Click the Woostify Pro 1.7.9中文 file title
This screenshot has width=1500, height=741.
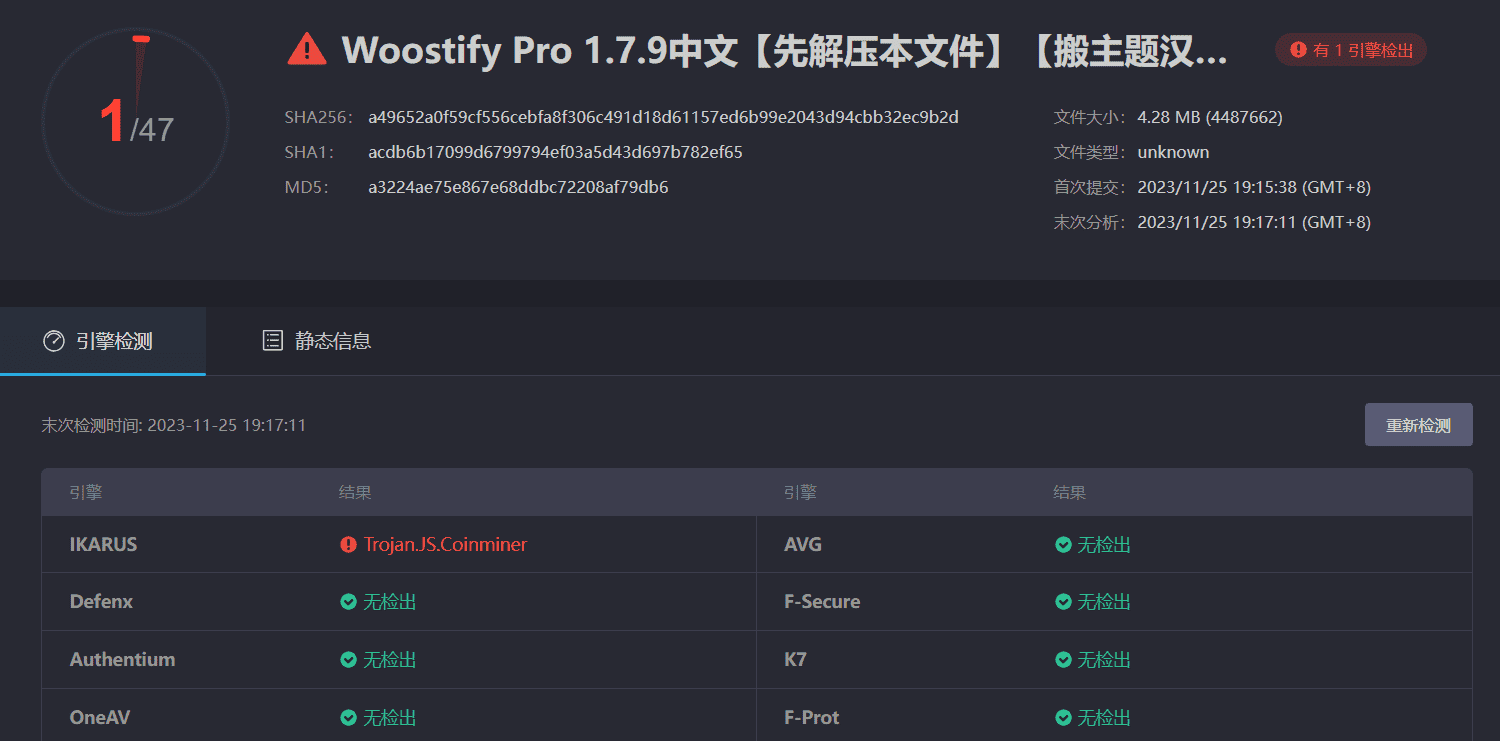click(x=784, y=49)
